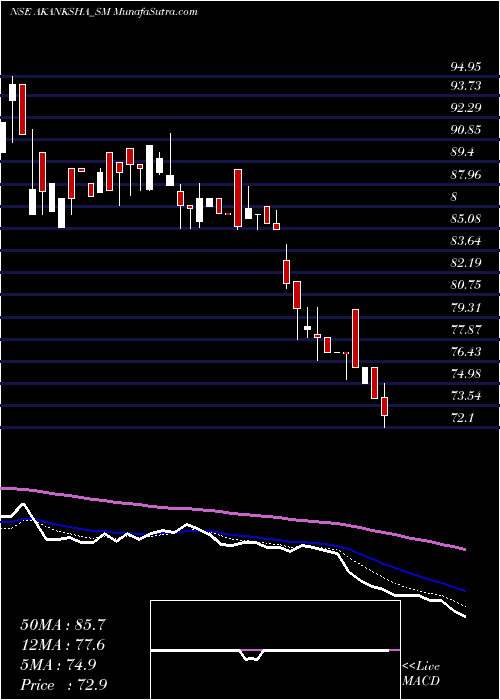
Task: Click the last red candlestick near 72.1
Action: [x=384, y=406]
